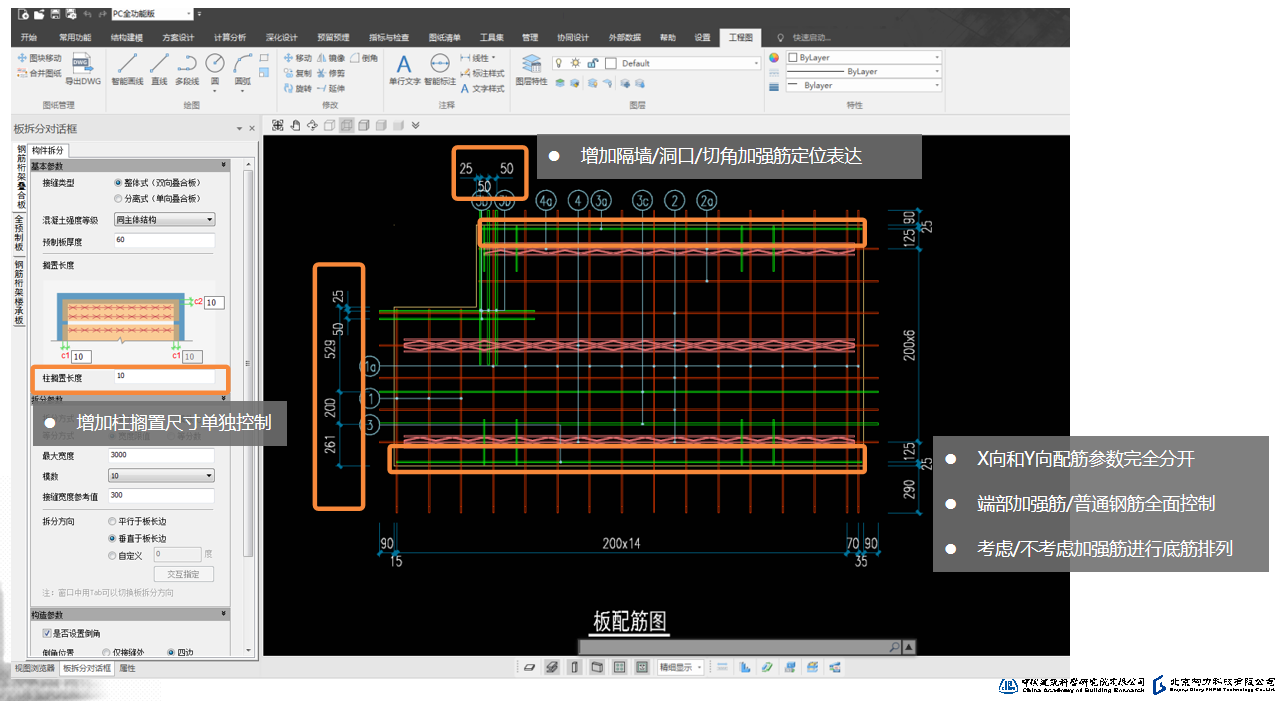
Task: Open the 混凝土强度等级 dropdown
Action: tap(164, 219)
